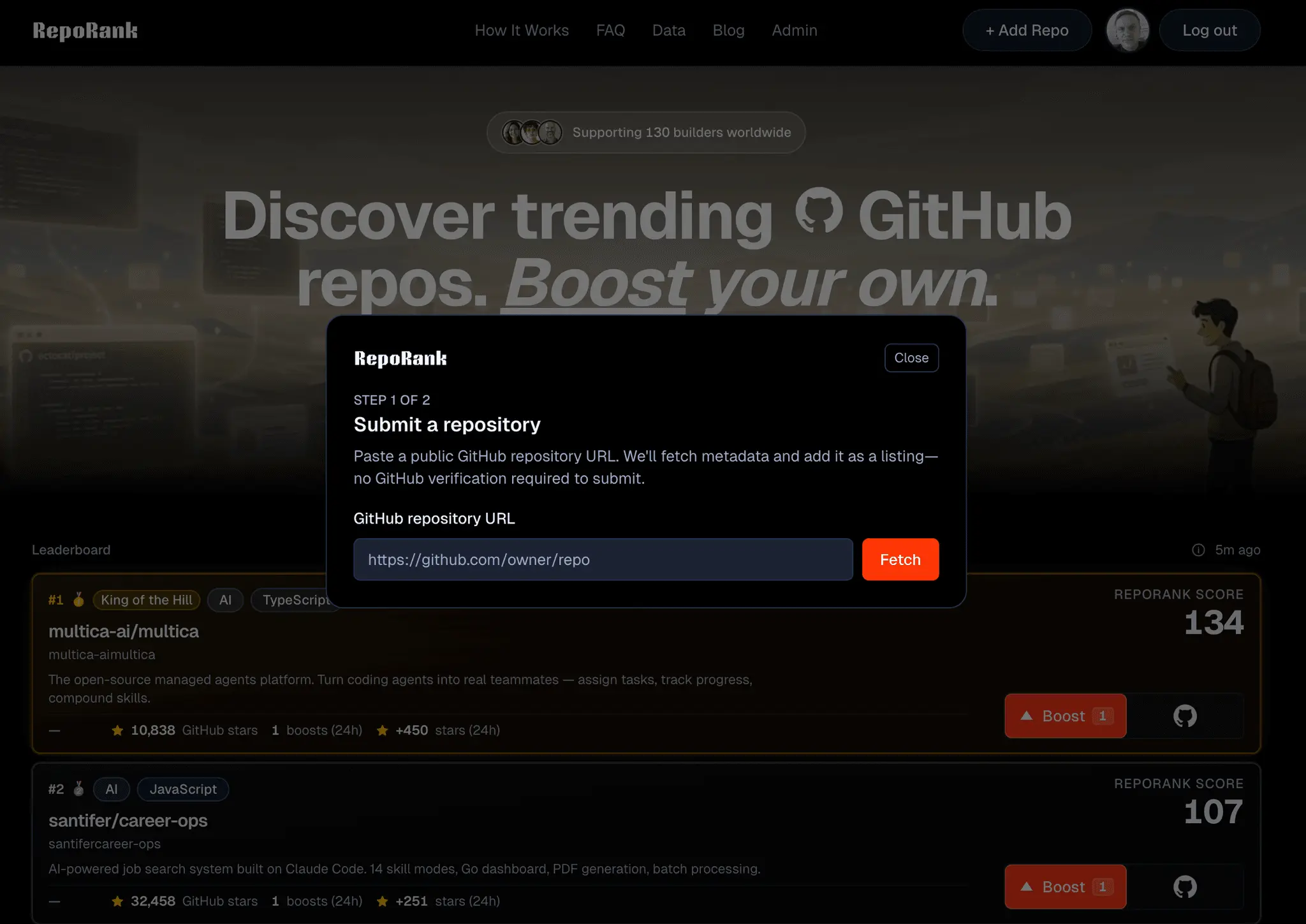The image size is (1306, 924).
Task: Close the Submit a repository dialog
Action: (911, 358)
